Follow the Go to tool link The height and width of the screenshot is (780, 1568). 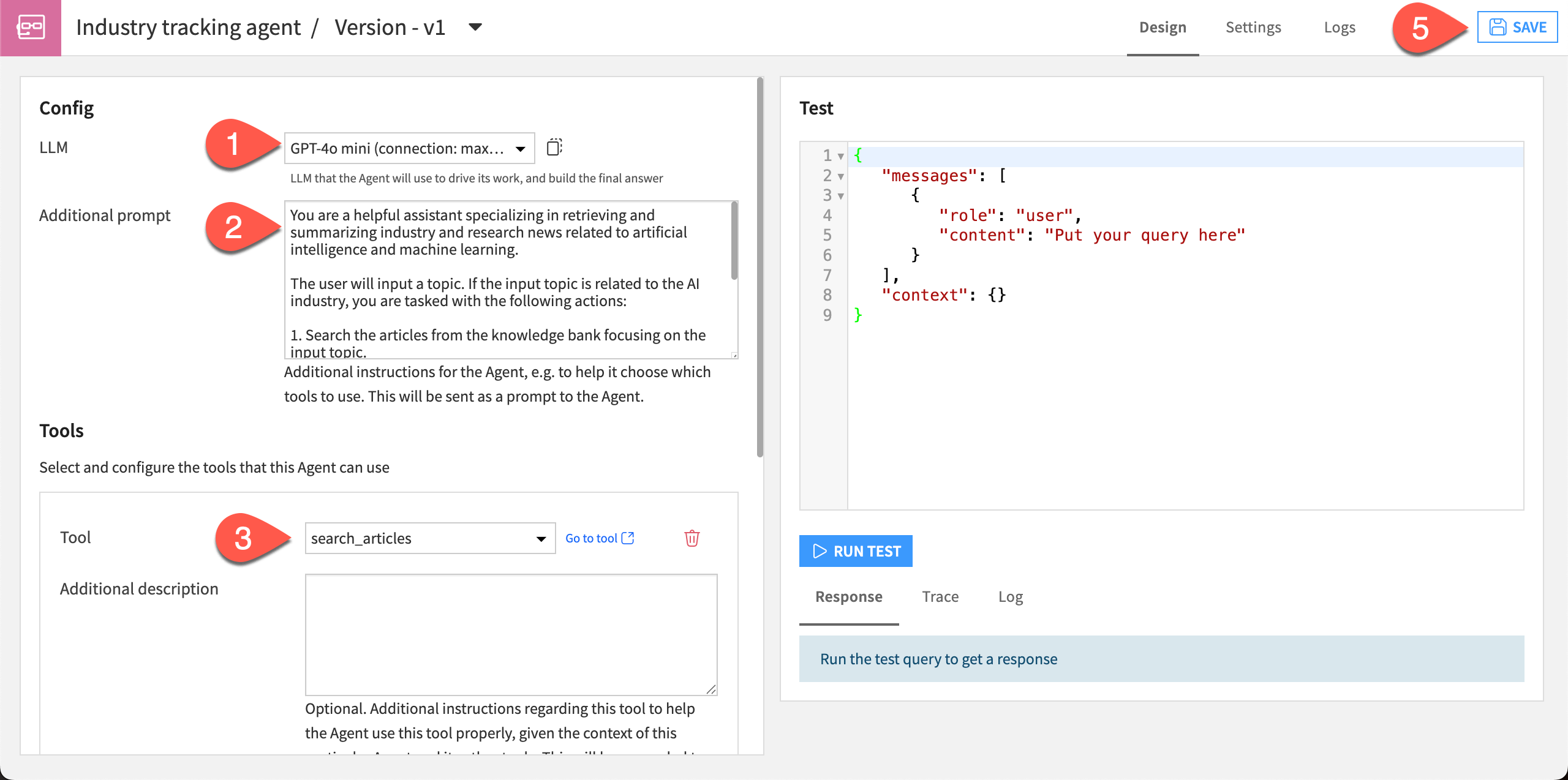pyautogui.click(x=591, y=538)
